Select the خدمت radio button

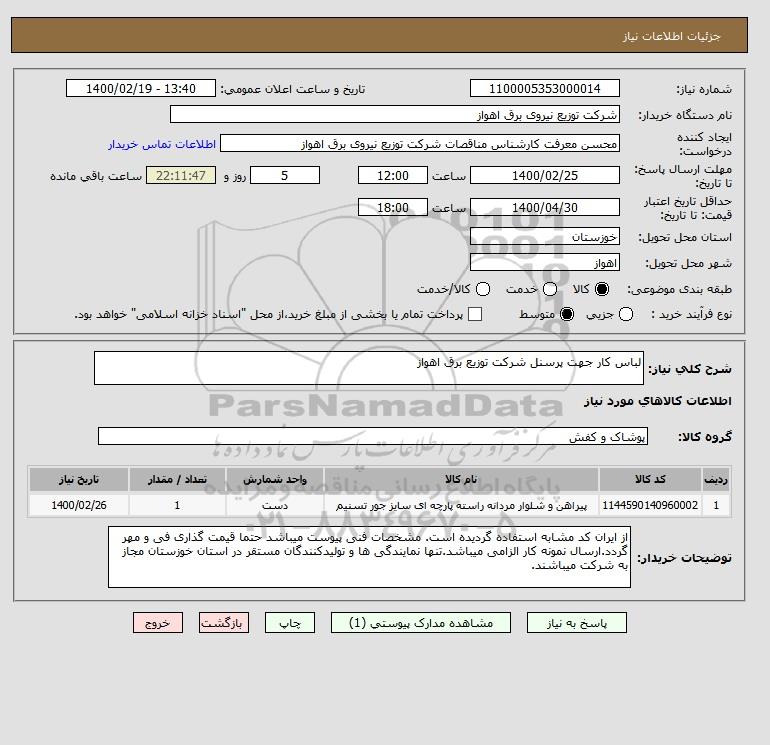click(x=550, y=289)
